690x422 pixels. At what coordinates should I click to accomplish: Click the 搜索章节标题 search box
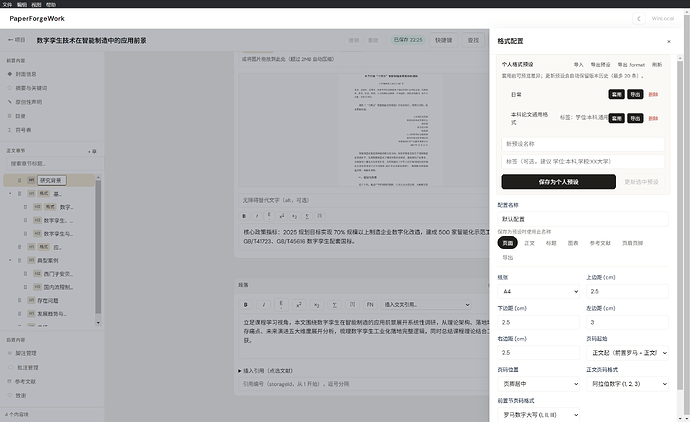[x=55, y=163]
